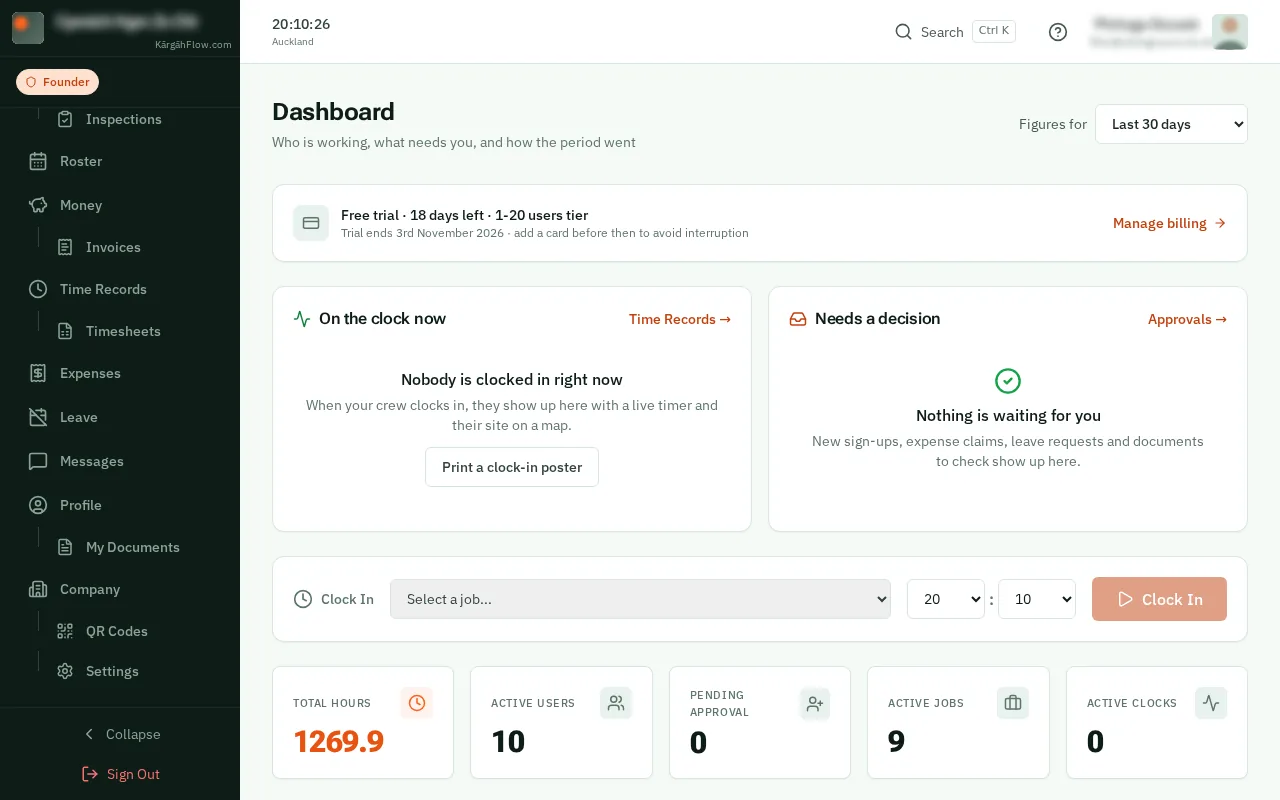Open the help question mark icon
1280x800 pixels.
click(x=1058, y=32)
